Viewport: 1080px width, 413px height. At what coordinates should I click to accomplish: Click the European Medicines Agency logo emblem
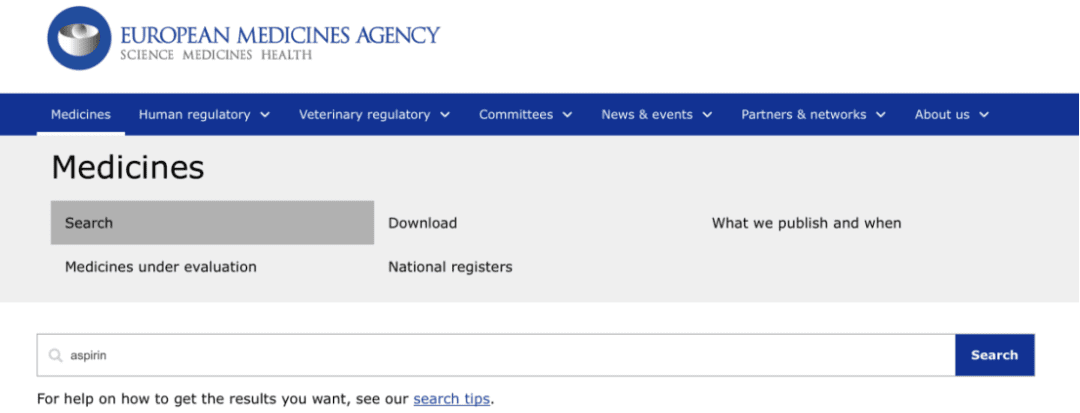pos(79,38)
